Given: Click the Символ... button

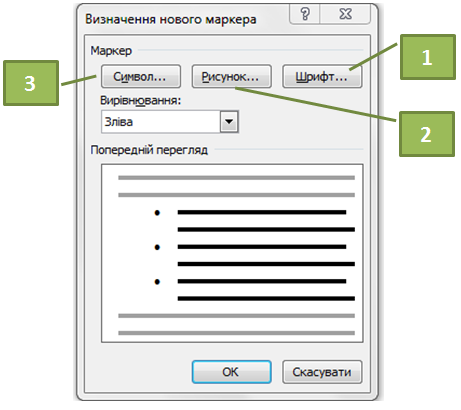Looking at the screenshot, I should (141, 77).
